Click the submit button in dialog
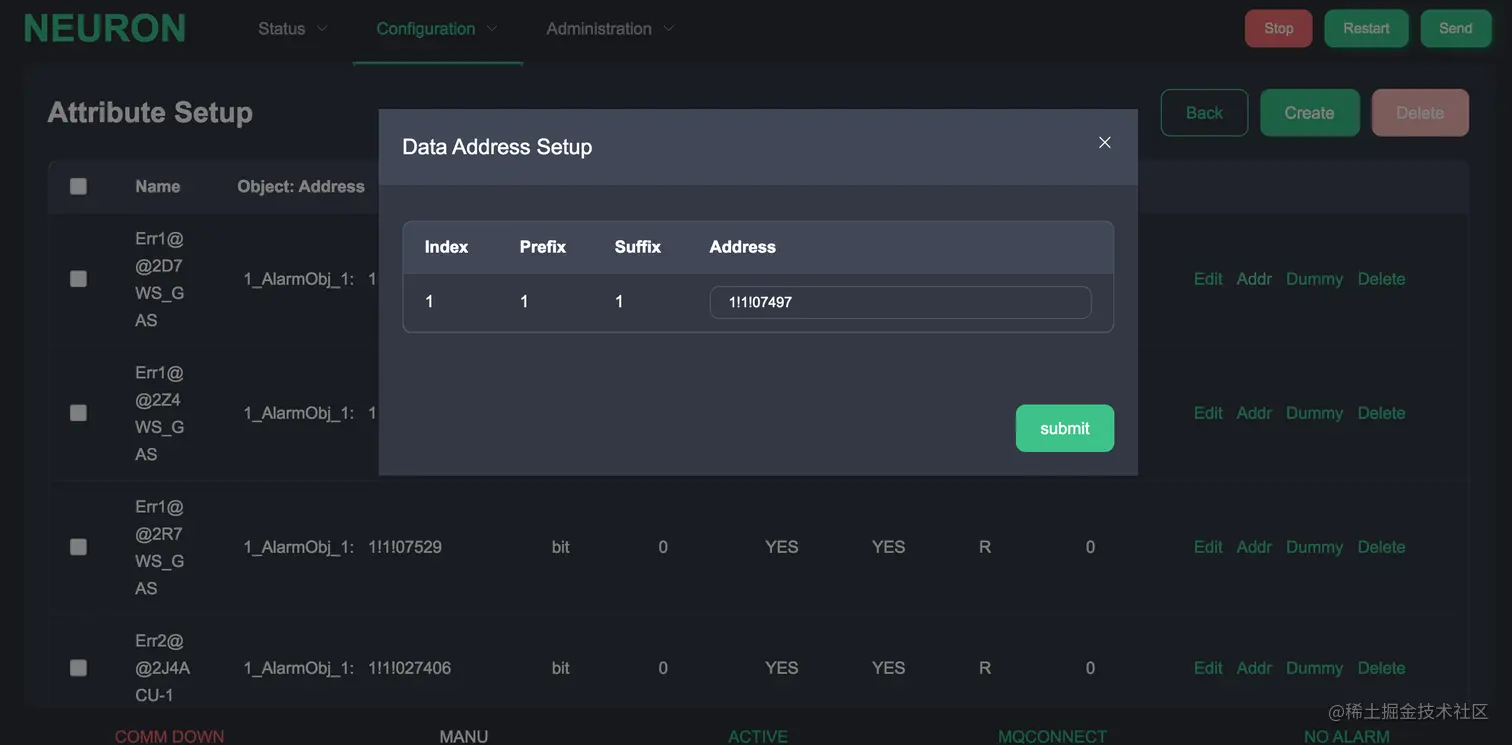Screen dimensions: 1512x745 pos(1064,428)
